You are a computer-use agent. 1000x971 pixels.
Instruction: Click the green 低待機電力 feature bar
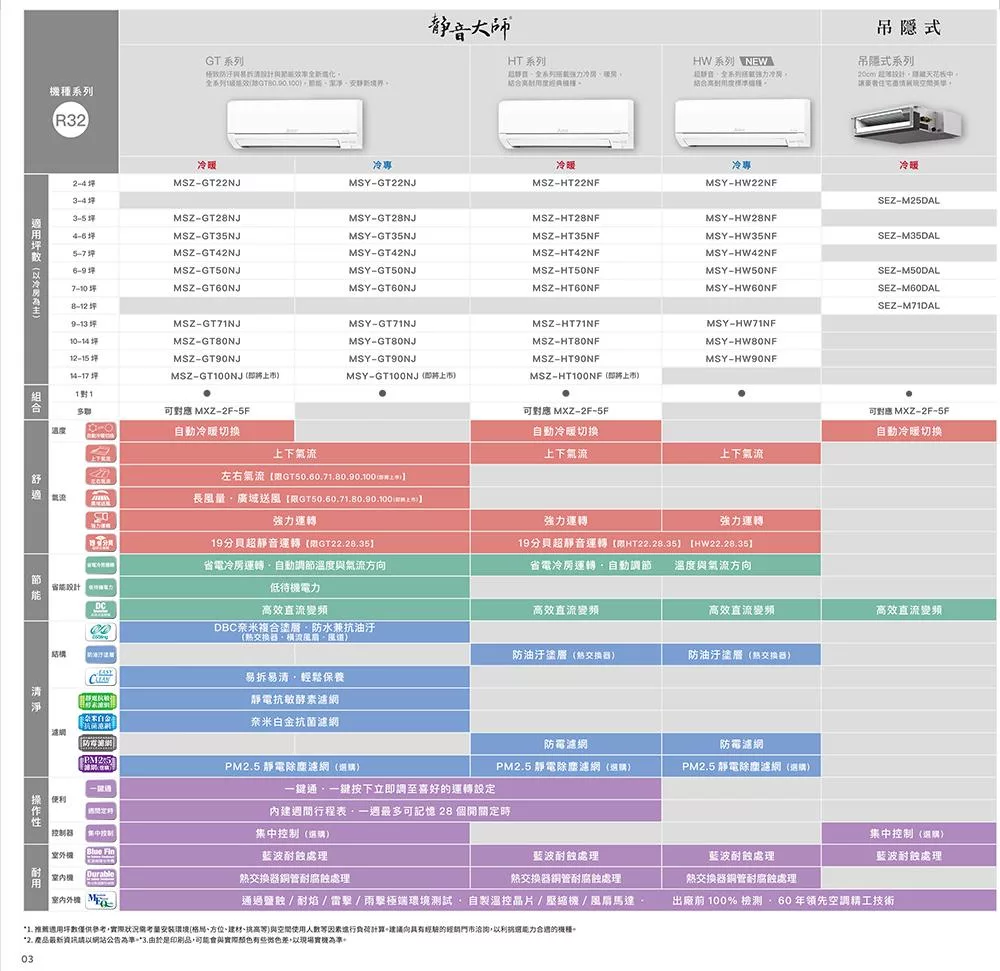294,587
